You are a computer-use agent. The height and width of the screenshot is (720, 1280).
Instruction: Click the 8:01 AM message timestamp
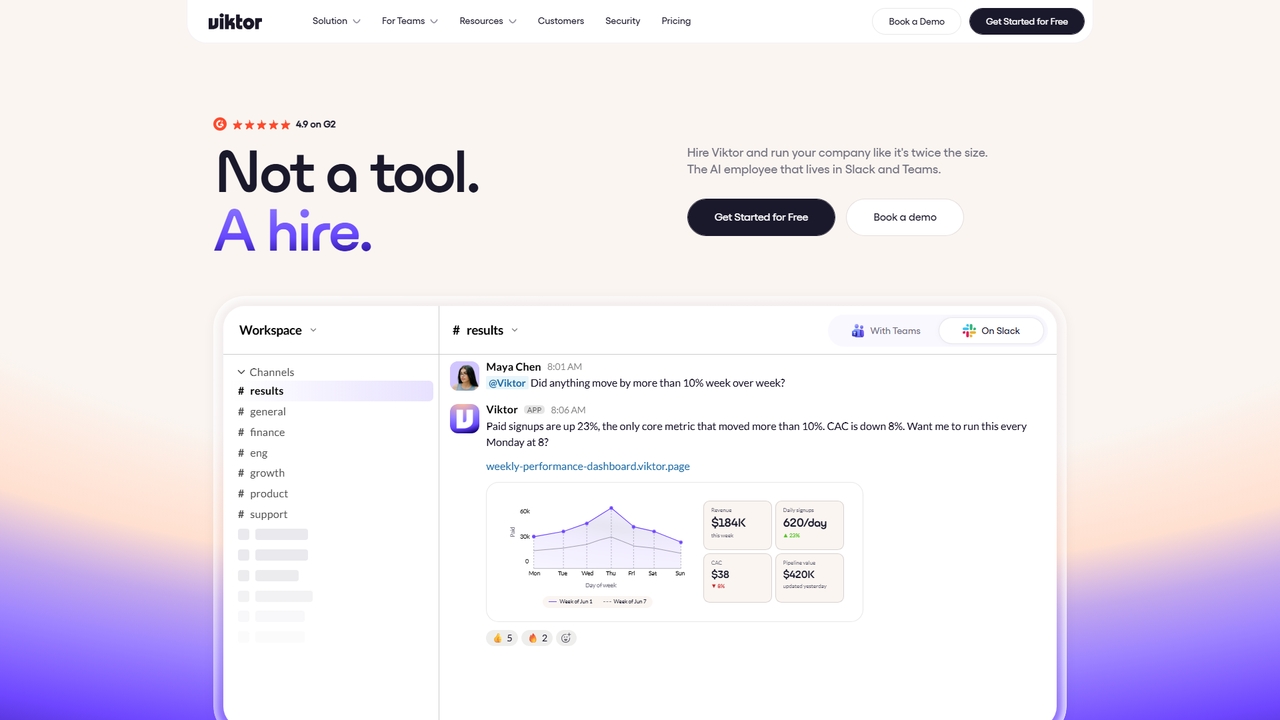[565, 367]
